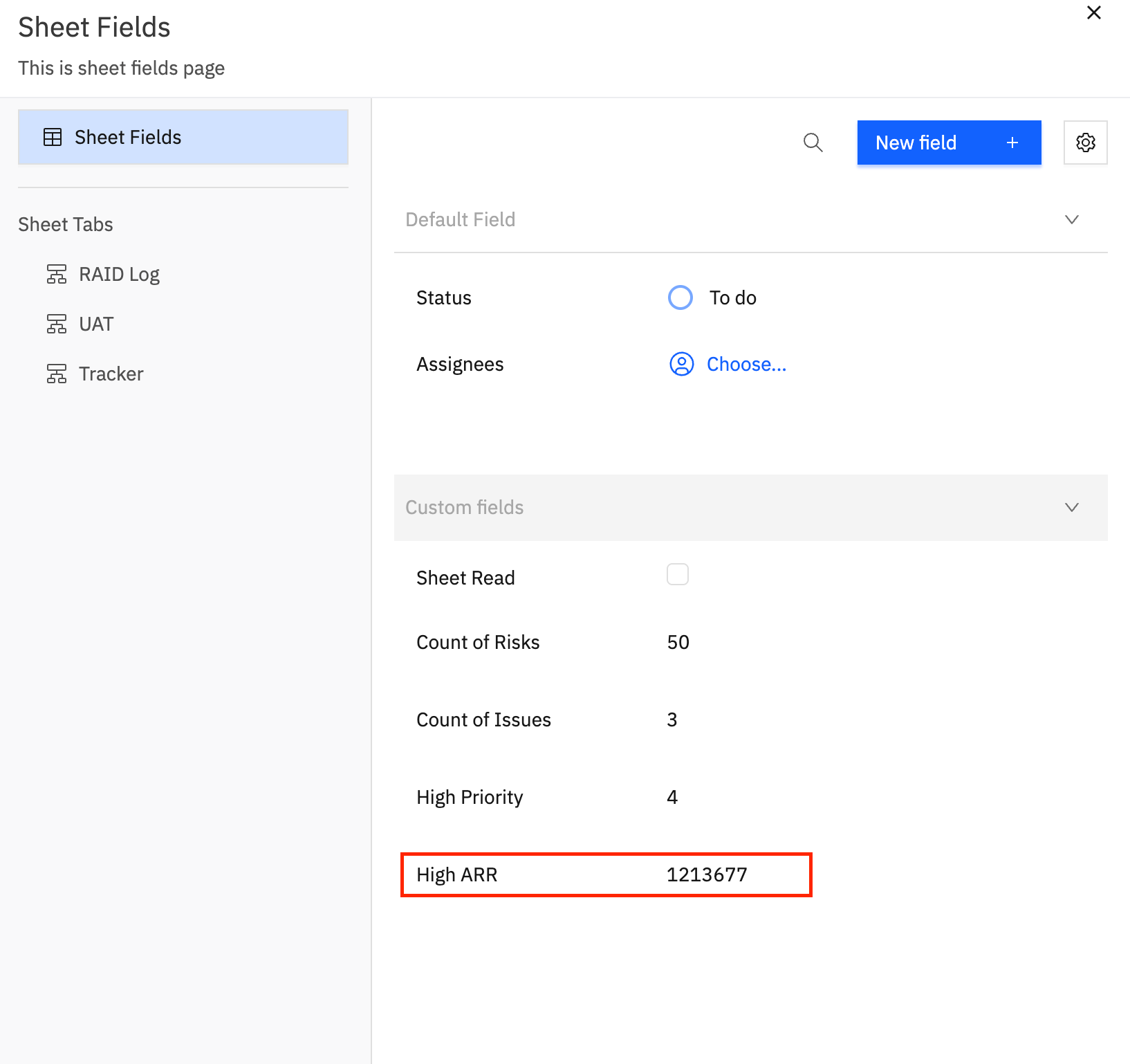1130x1064 pixels.
Task: Click the UAT tab icon
Action: pos(57,324)
